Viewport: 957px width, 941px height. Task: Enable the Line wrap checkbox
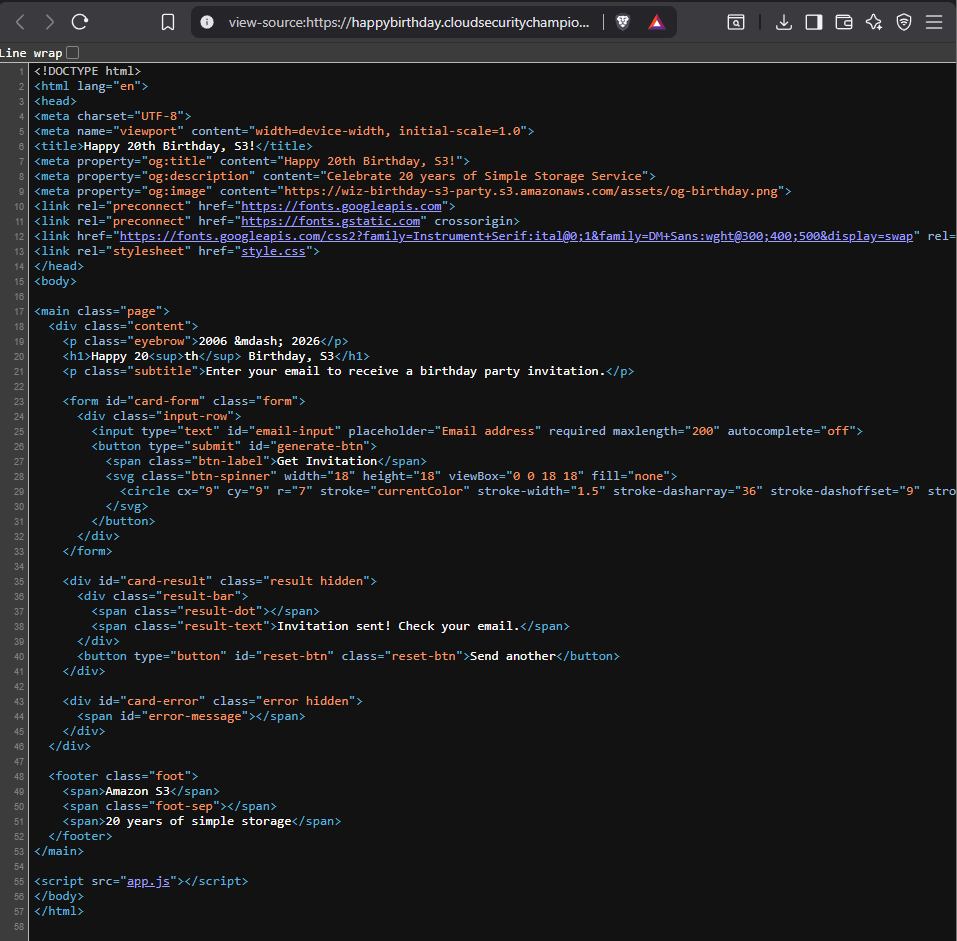[x=72, y=52]
